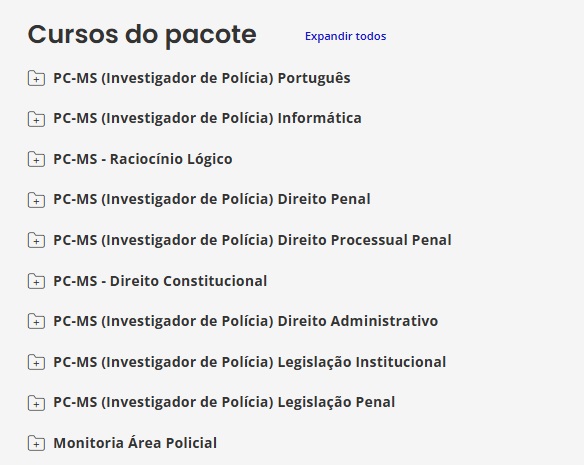Image resolution: width=584 pixels, height=465 pixels.
Task: Open the Monitoria Área Policial title
Action: pos(135,443)
